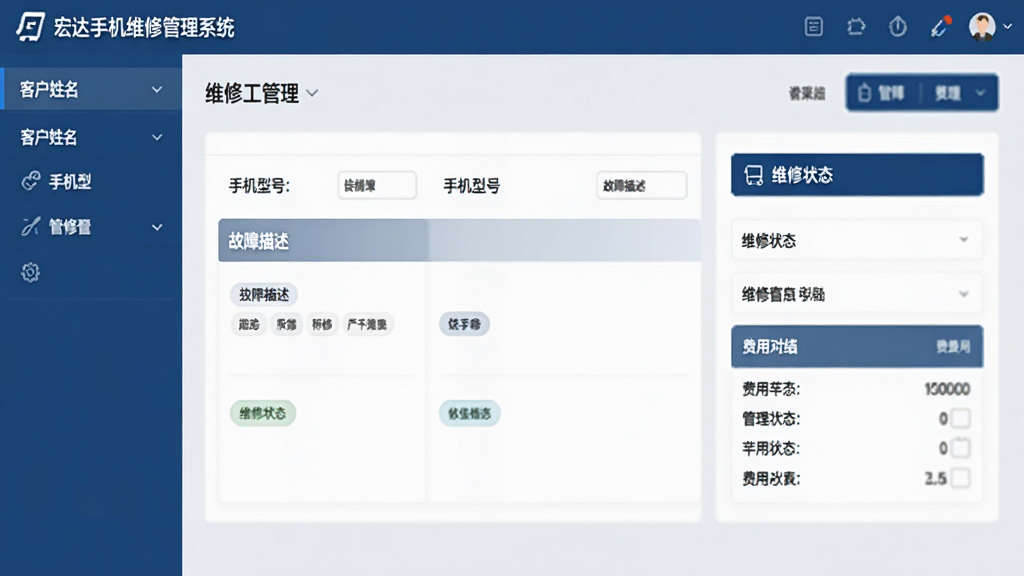The height and width of the screenshot is (576, 1024).
Task: Click the clipboard icon in the dark blue button
Action: point(864,93)
